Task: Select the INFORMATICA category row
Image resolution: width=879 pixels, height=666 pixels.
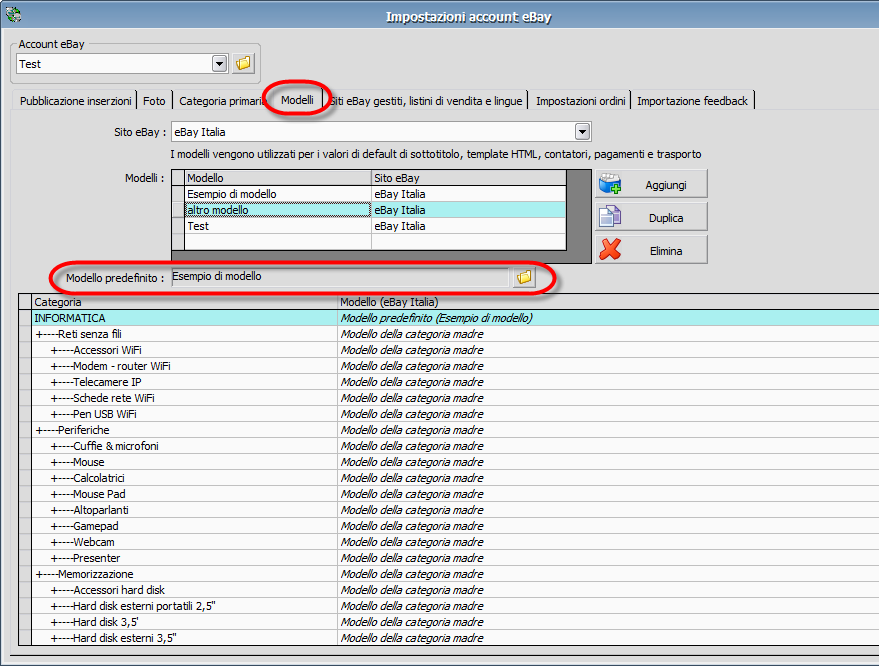Action: click(184, 318)
